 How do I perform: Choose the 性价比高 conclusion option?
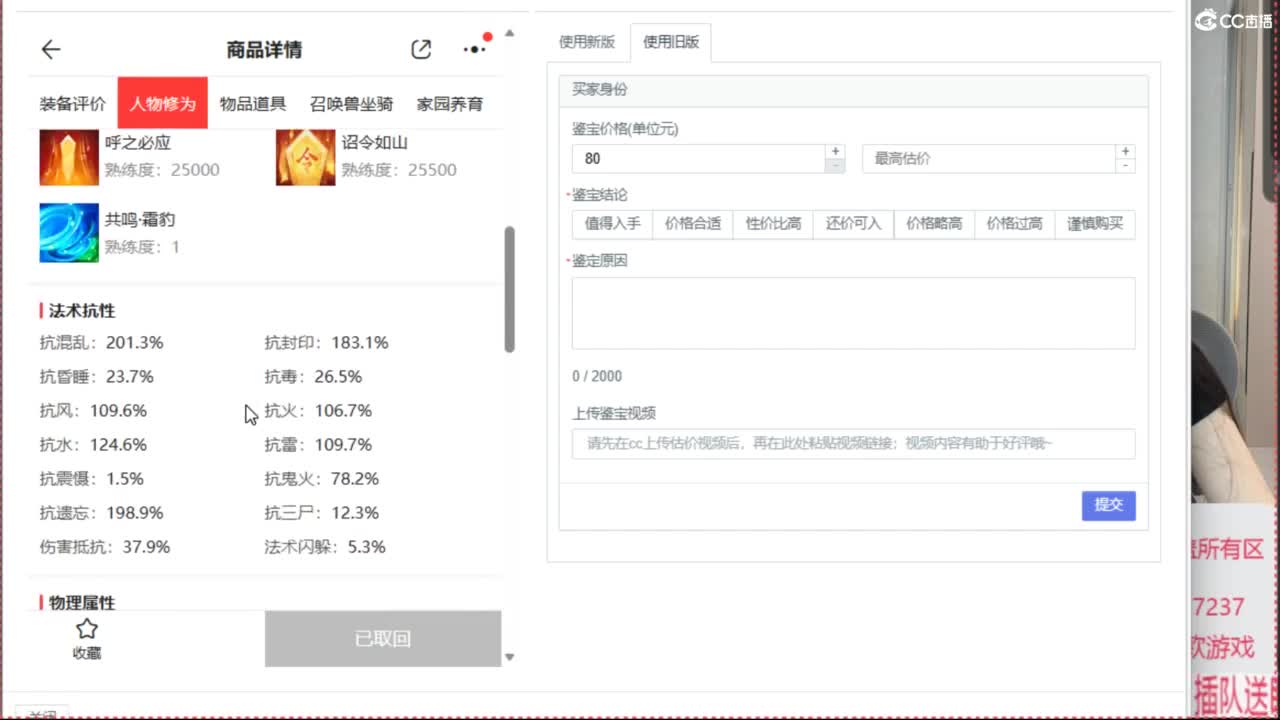click(773, 224)
